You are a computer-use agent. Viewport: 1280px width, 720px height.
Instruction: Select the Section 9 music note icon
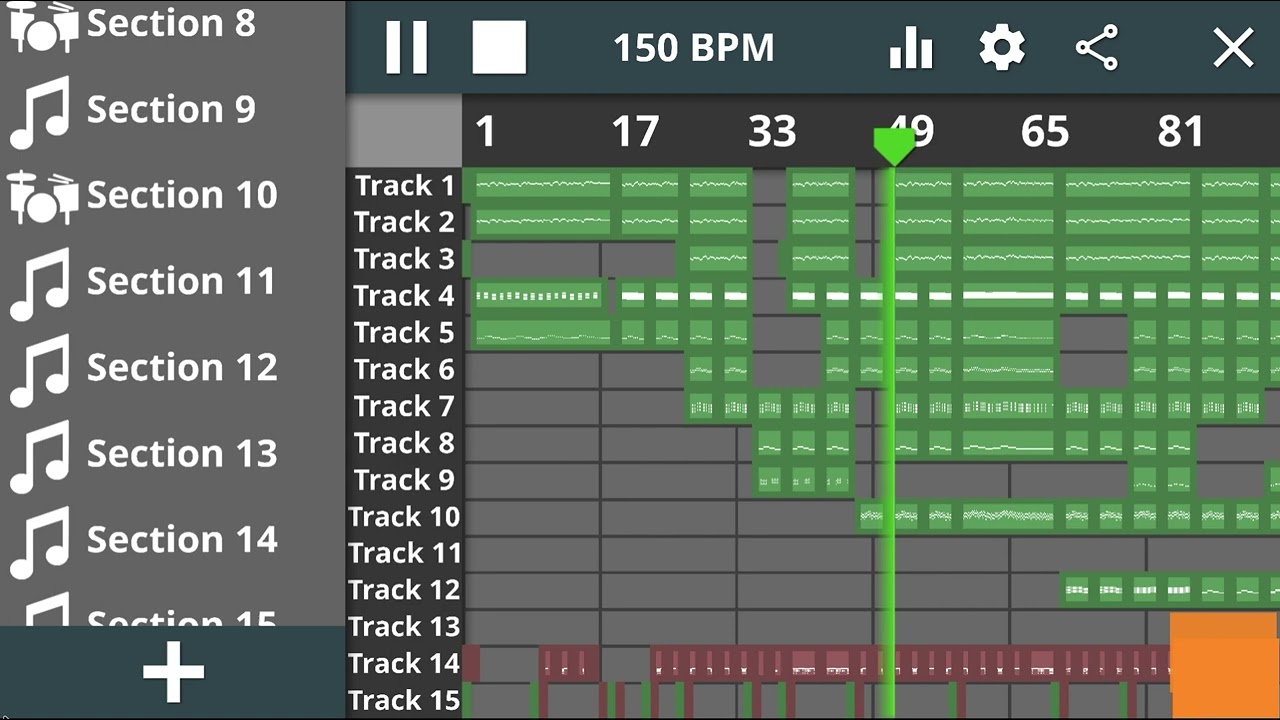pyautogui.click(x=40, y=111)
